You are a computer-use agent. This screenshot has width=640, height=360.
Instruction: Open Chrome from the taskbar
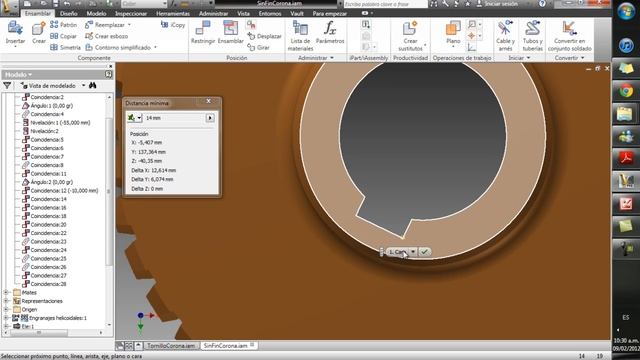pyautogui.click(x=626, y=91)
